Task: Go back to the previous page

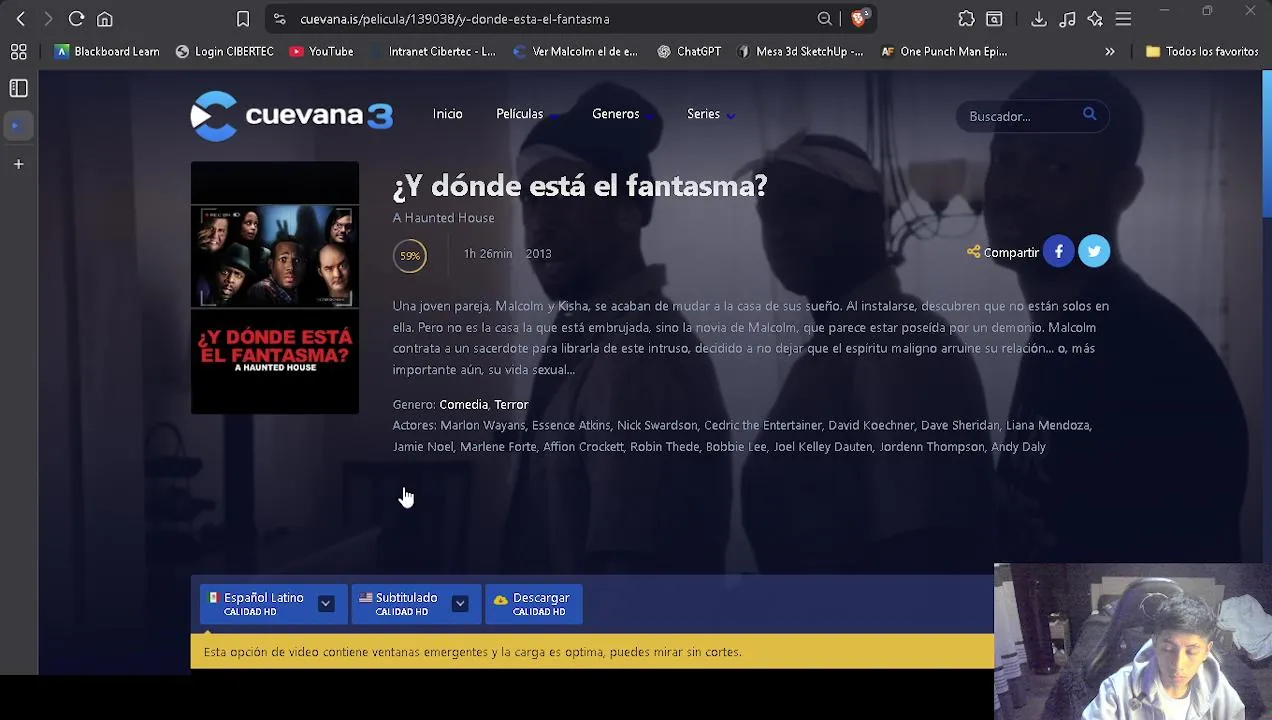Action: click(x=20, y=19)
